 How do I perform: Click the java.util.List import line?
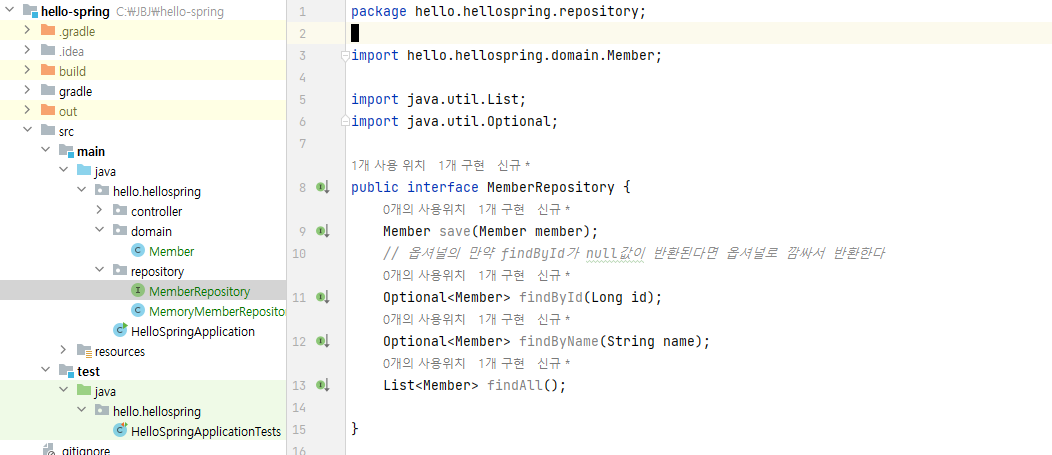[439, 100]
